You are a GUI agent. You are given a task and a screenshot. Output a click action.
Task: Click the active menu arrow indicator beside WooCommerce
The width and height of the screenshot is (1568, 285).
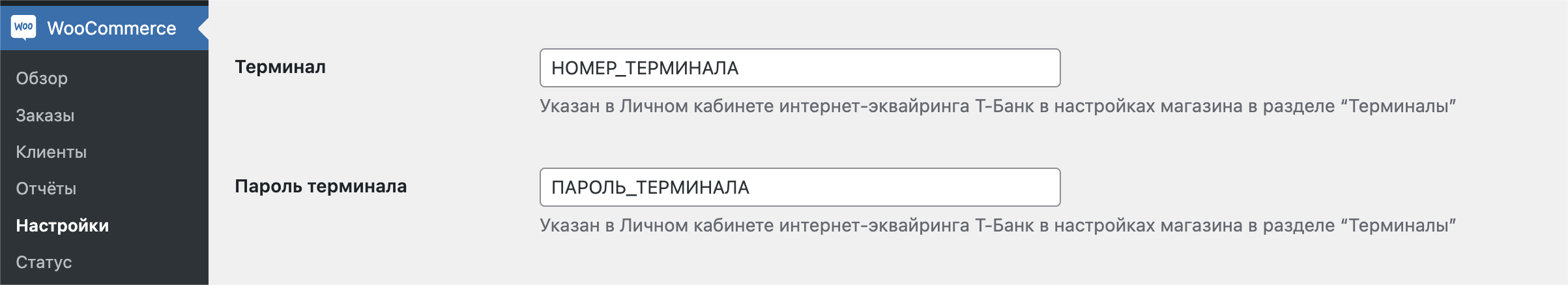tap(203, 28)
